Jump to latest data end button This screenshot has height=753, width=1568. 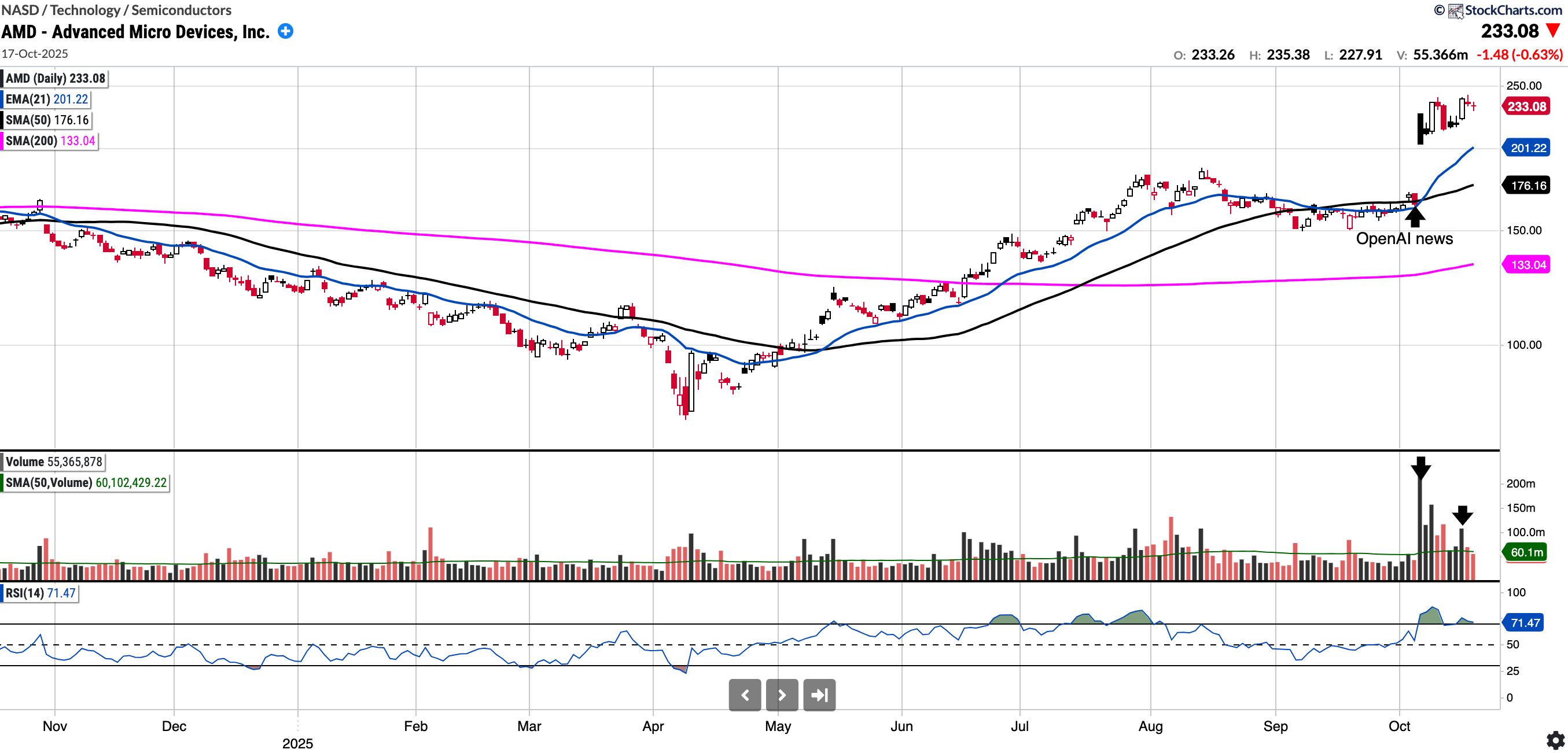click(x=819, y=695)
